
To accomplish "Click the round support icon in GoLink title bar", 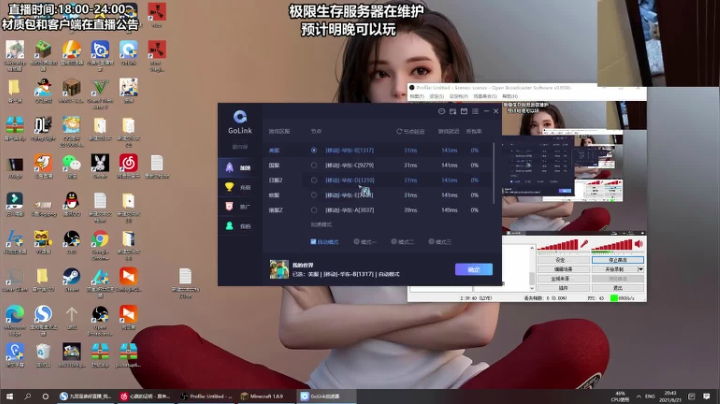I will point(441,111).
